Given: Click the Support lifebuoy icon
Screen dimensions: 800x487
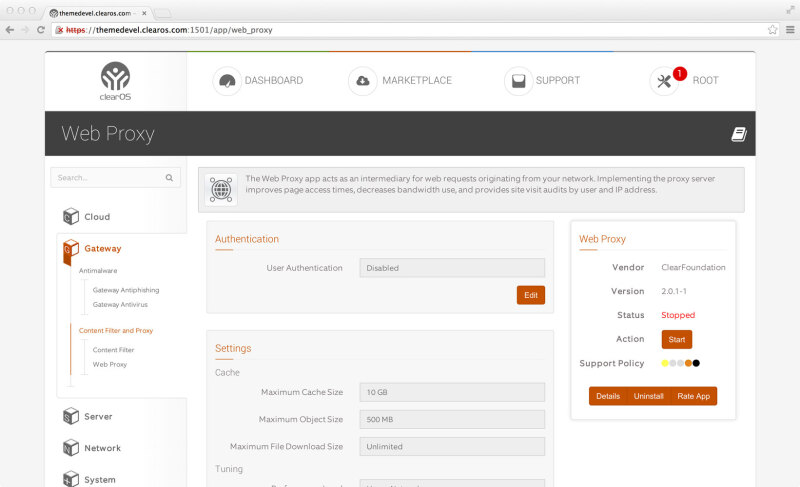Looking at the screenshot, I should [518, 81].
